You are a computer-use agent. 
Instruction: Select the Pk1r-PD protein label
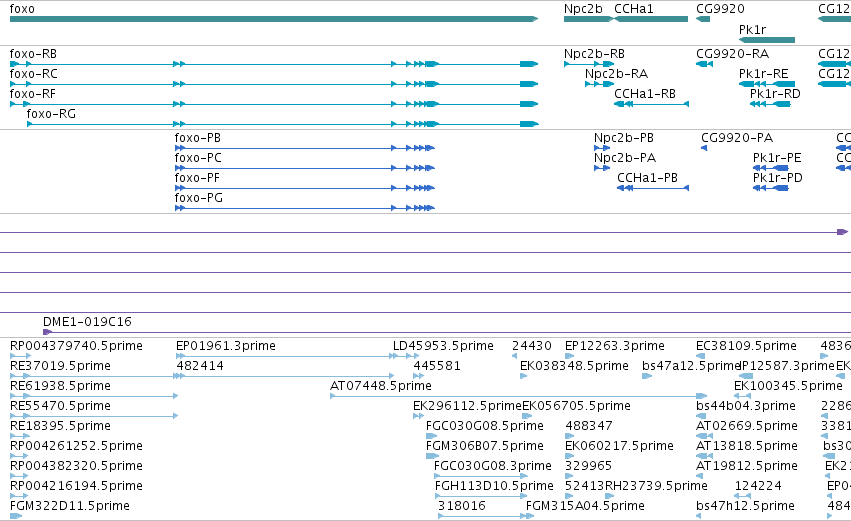tap(778, 178)
